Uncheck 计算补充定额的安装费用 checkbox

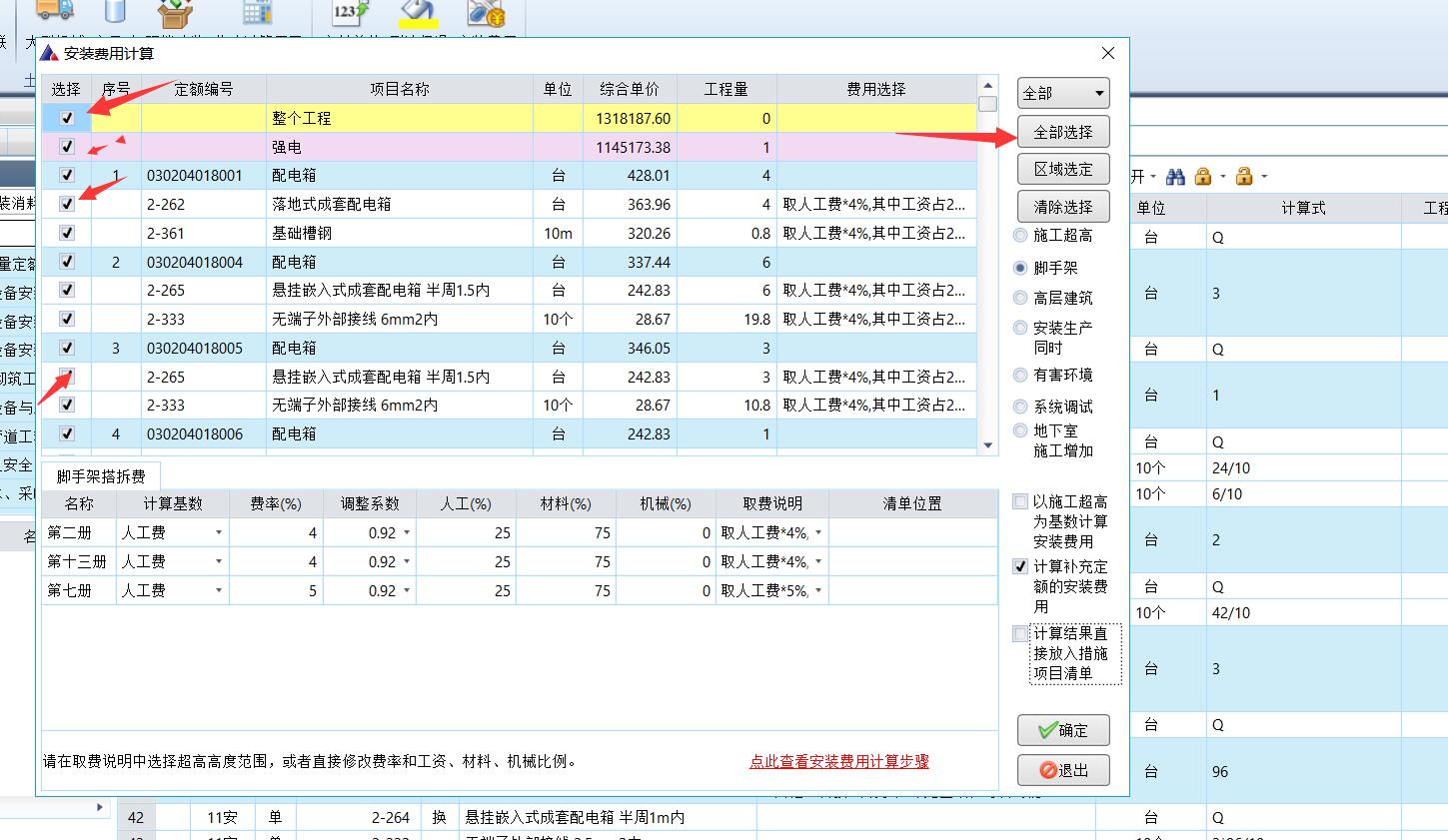1020,566
